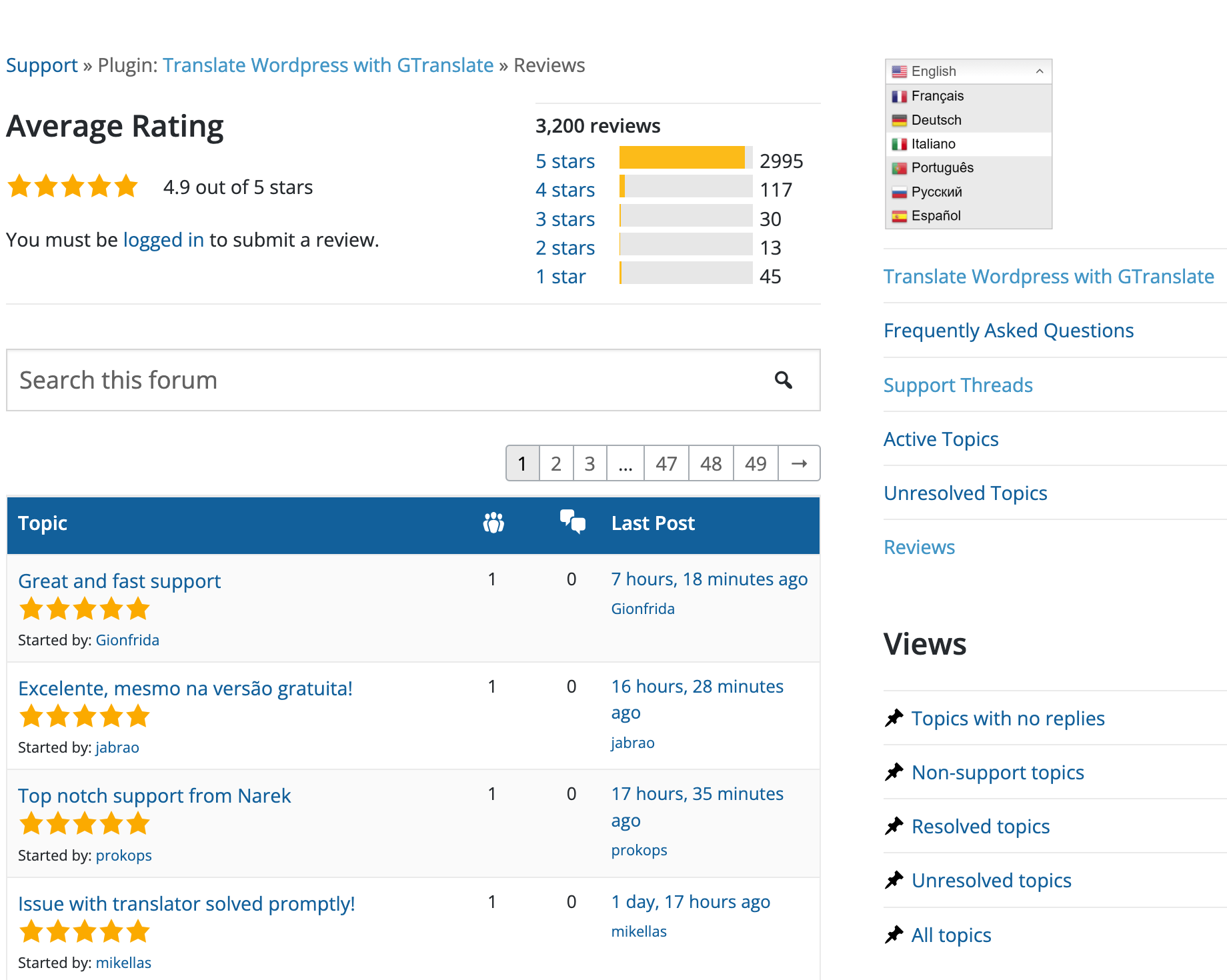The width and height of the screenshot is (1227, 980).
Task: Click the logged in link
Action: [163, 240]
